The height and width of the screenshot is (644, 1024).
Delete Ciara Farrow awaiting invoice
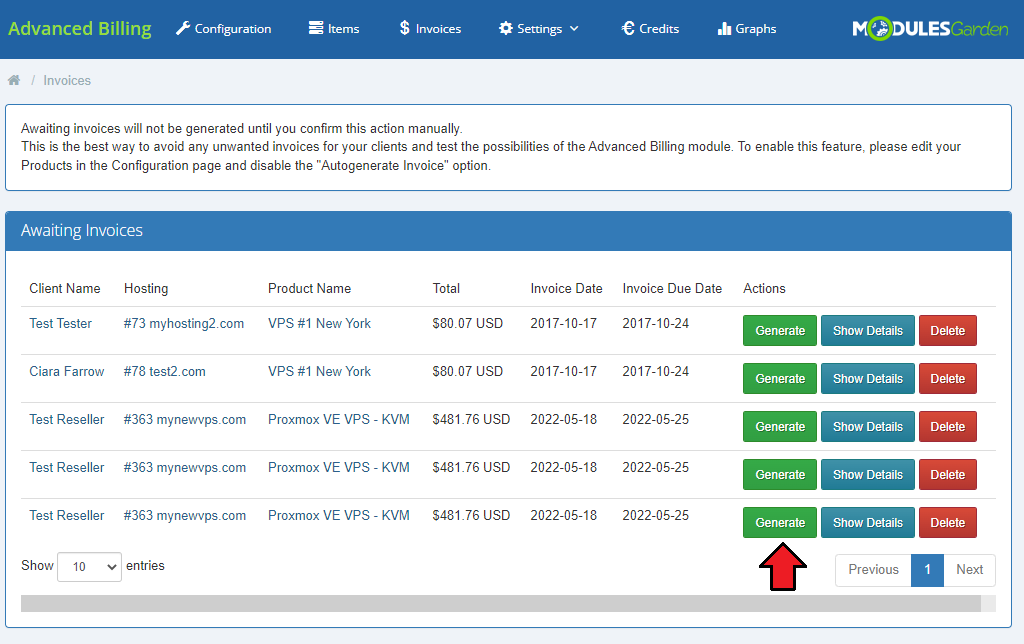click(x=948, y=379)
